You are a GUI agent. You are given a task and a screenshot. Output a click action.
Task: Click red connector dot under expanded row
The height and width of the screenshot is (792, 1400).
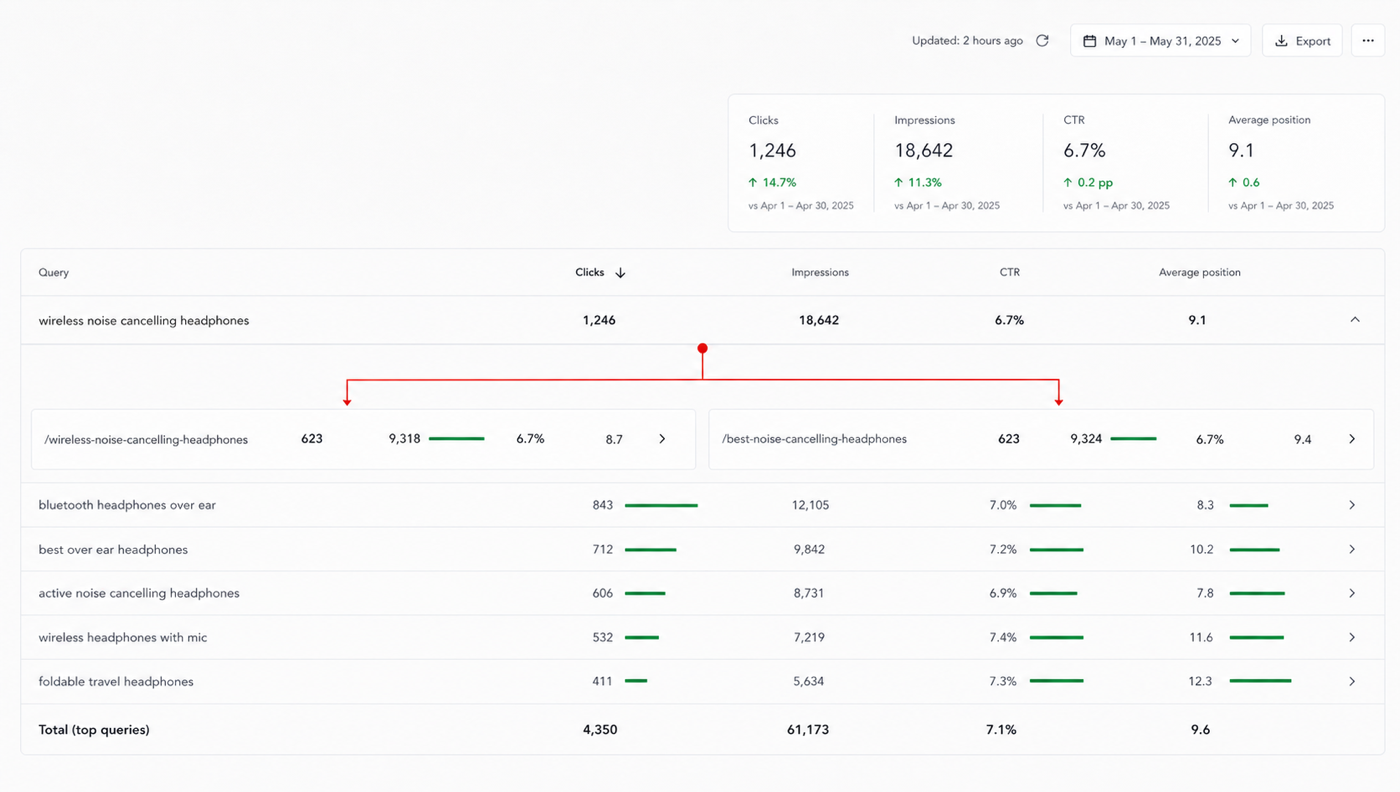point(703,348)
